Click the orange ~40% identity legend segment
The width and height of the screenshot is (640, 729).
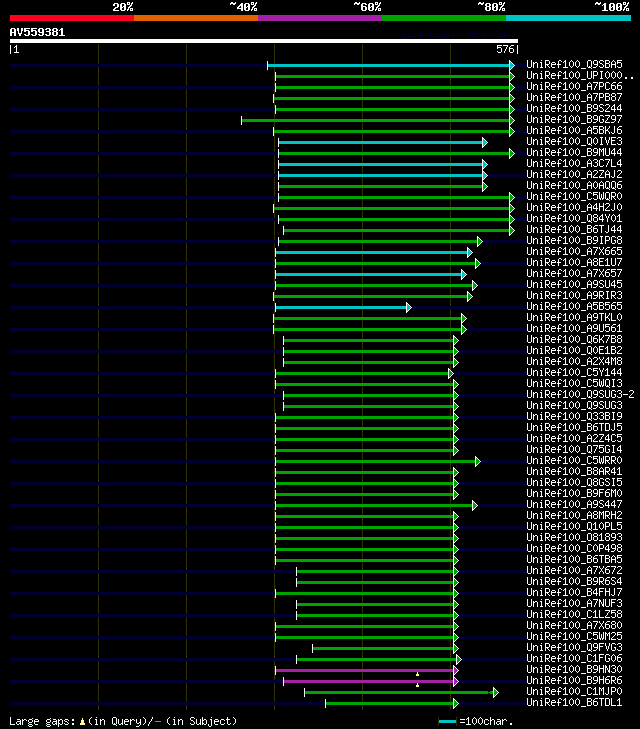tap(196, 18)
